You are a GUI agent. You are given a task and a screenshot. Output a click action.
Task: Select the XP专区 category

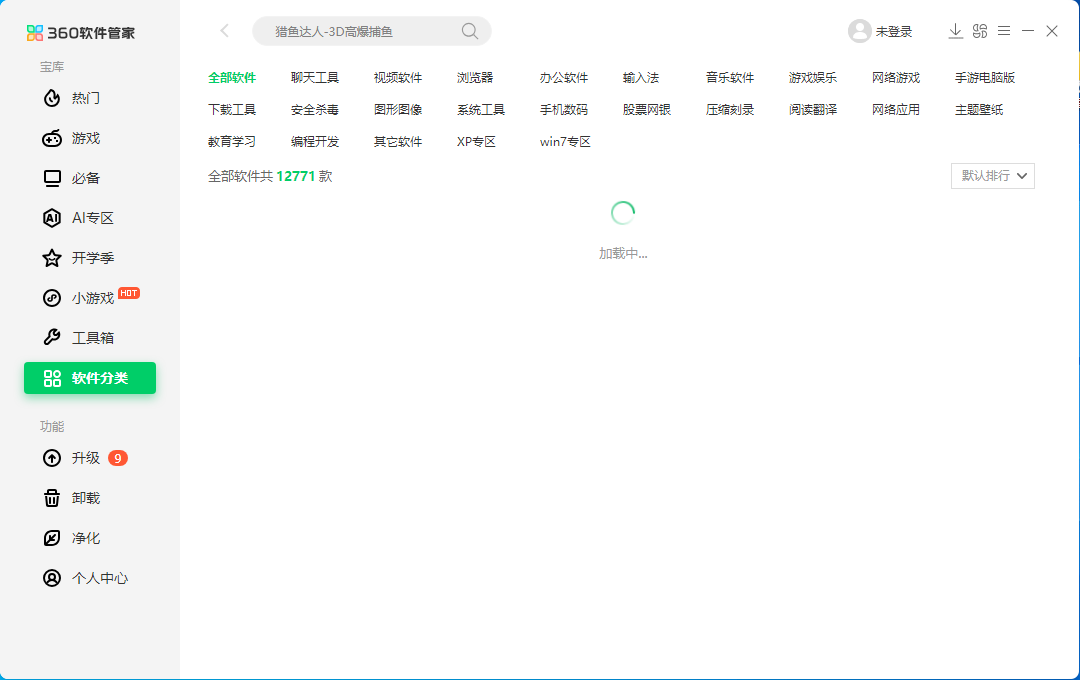point(476,142)
